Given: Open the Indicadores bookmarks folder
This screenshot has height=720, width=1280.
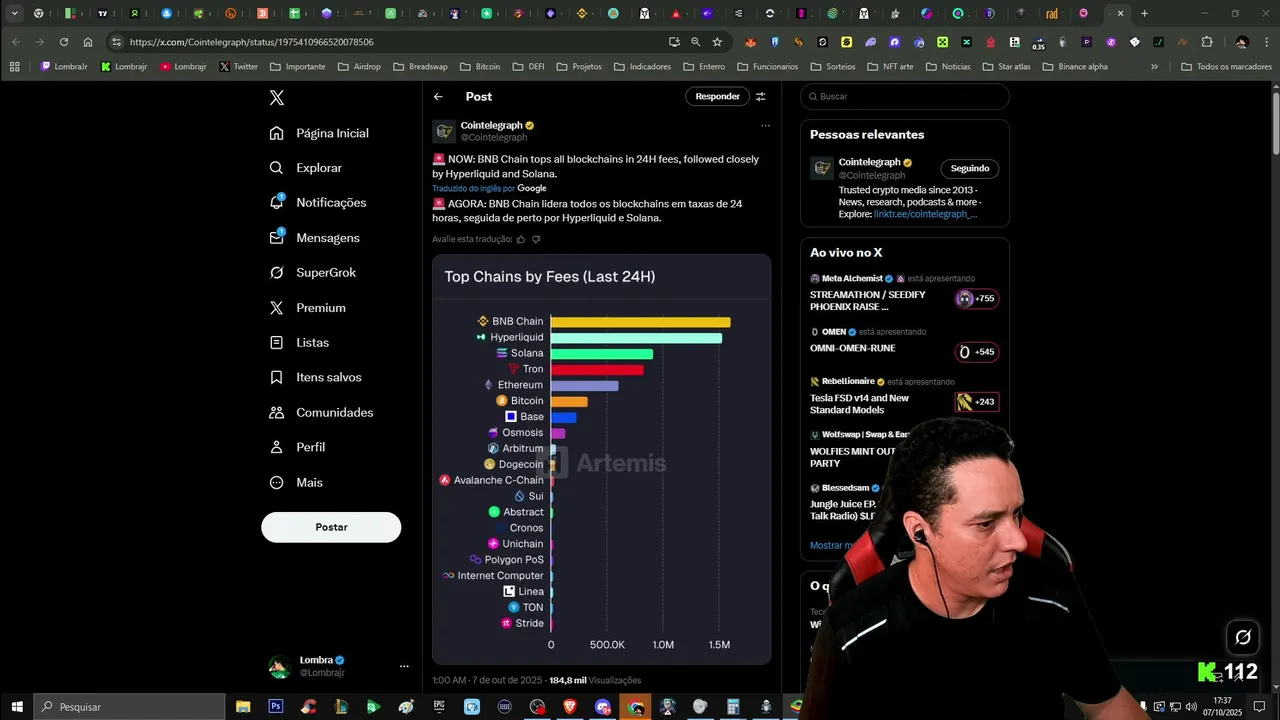Looking at the screenshot, I should (x=642, y=67).
